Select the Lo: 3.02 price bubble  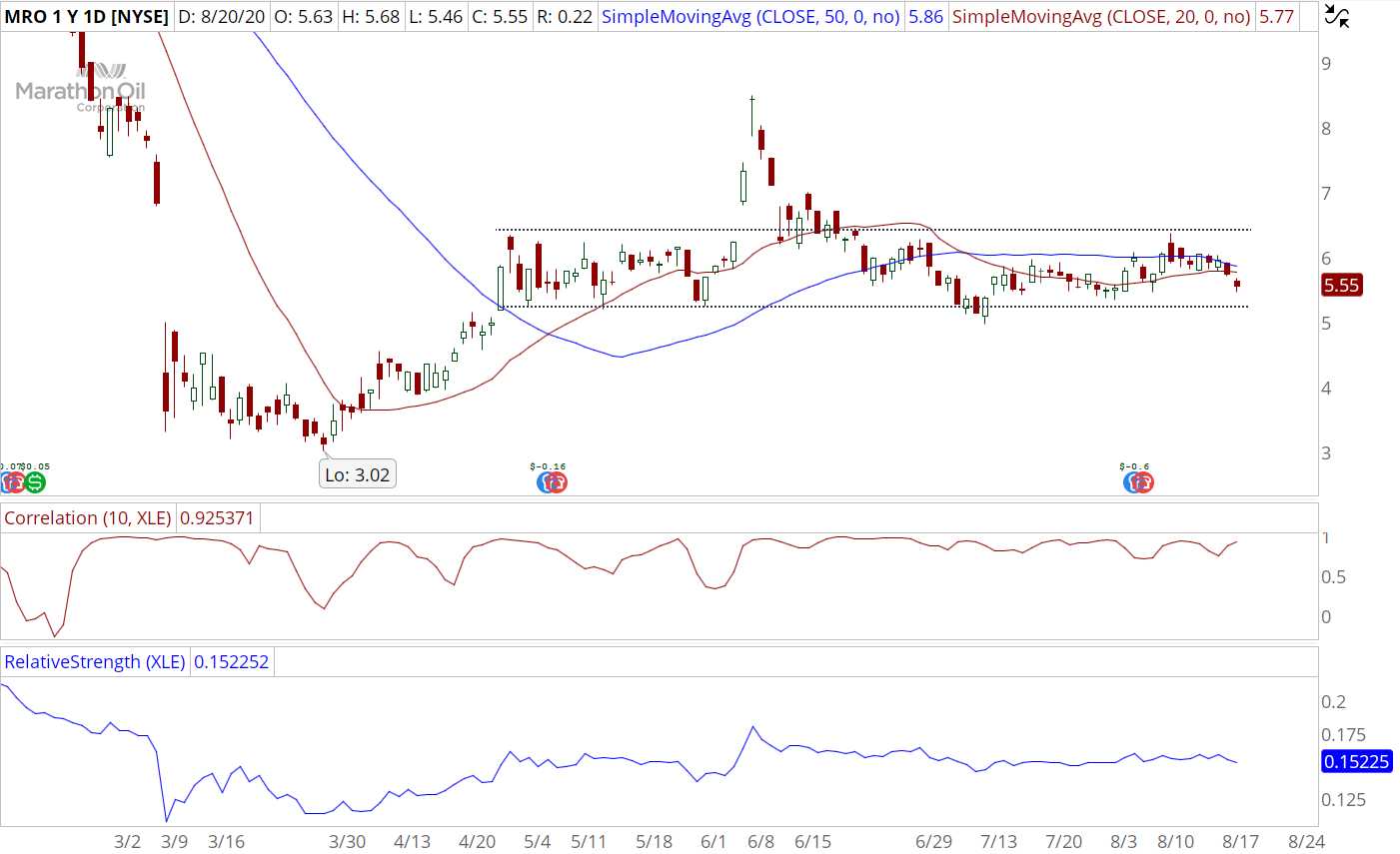pos(358,474)
